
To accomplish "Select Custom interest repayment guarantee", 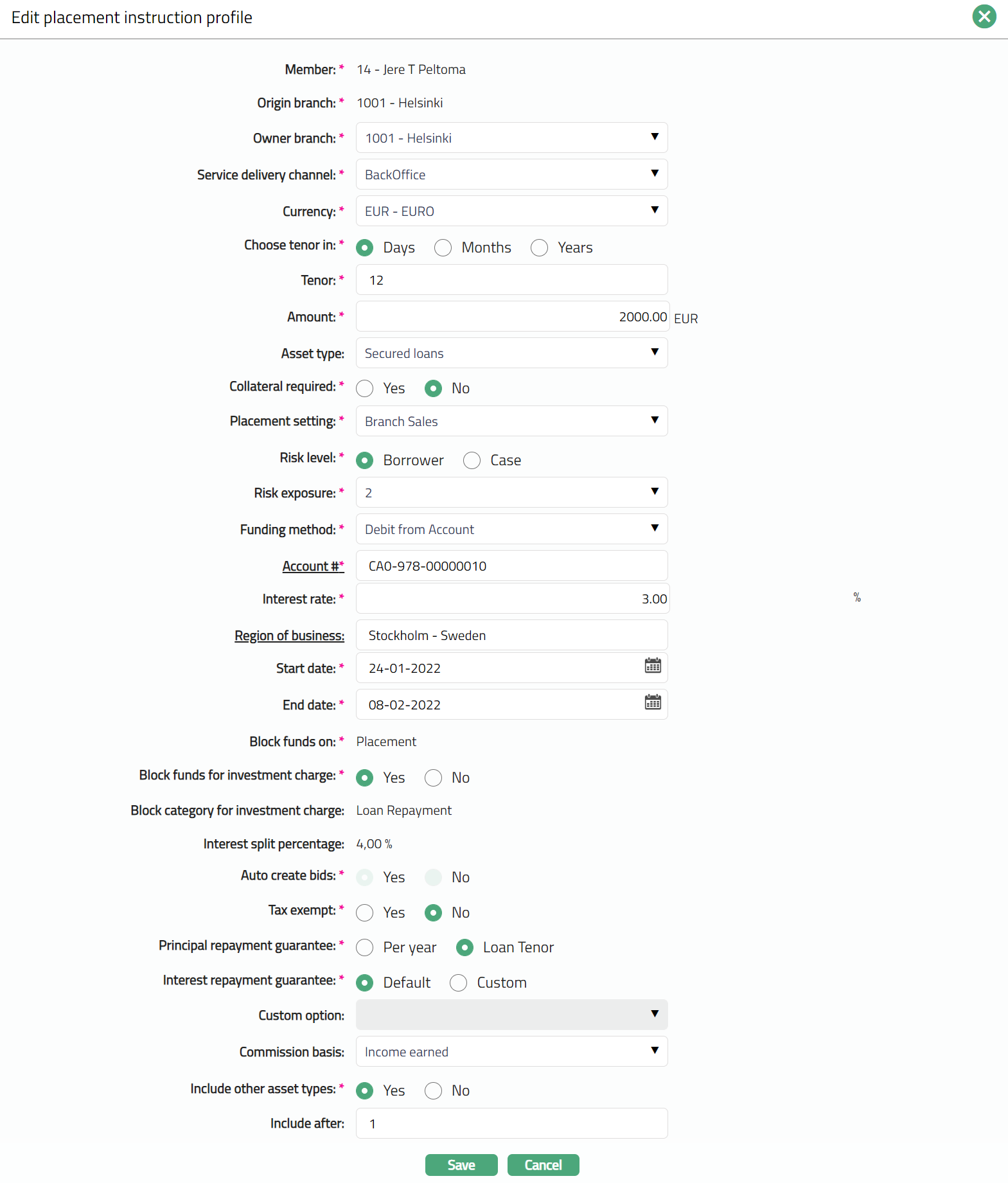I will tap(459, 983).
